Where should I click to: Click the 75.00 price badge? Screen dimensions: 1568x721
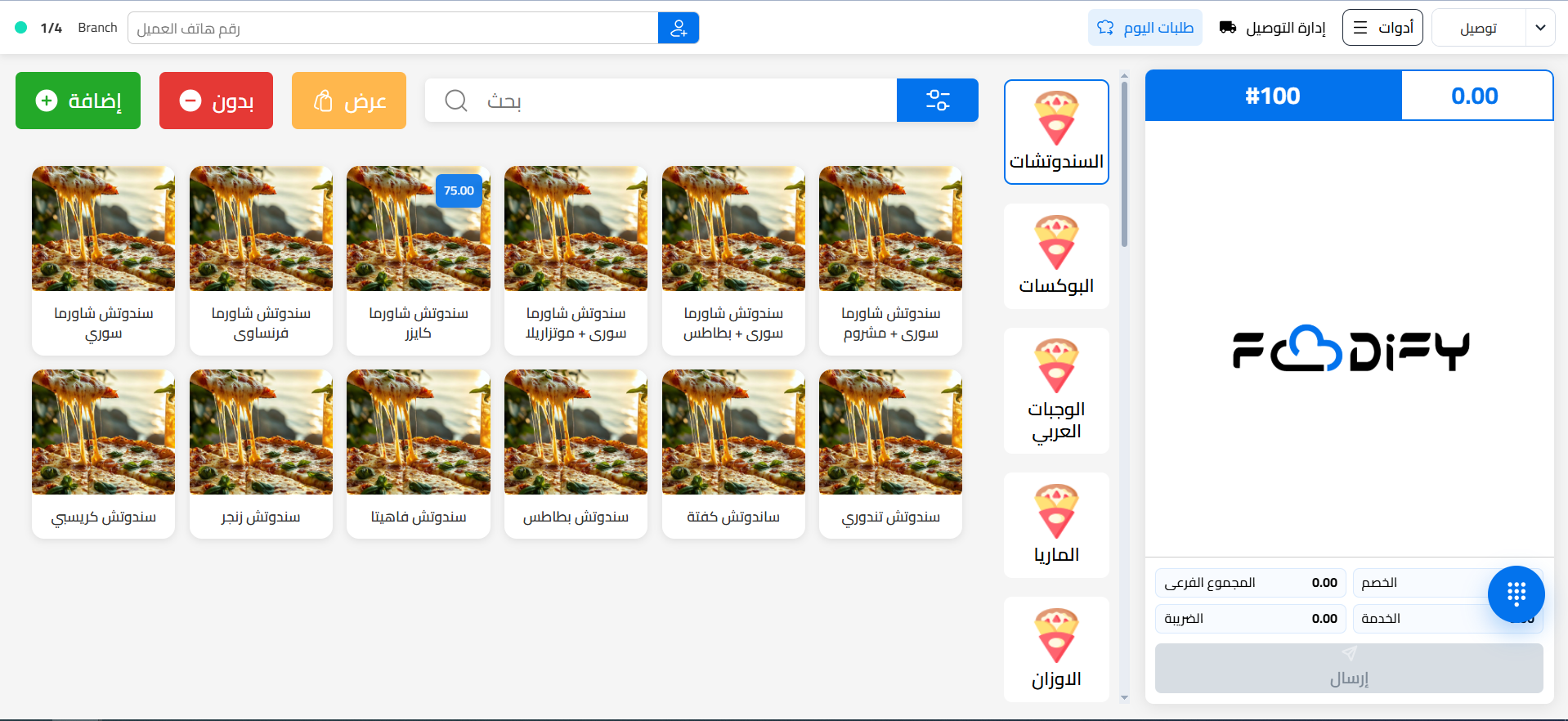click(459, 190)
